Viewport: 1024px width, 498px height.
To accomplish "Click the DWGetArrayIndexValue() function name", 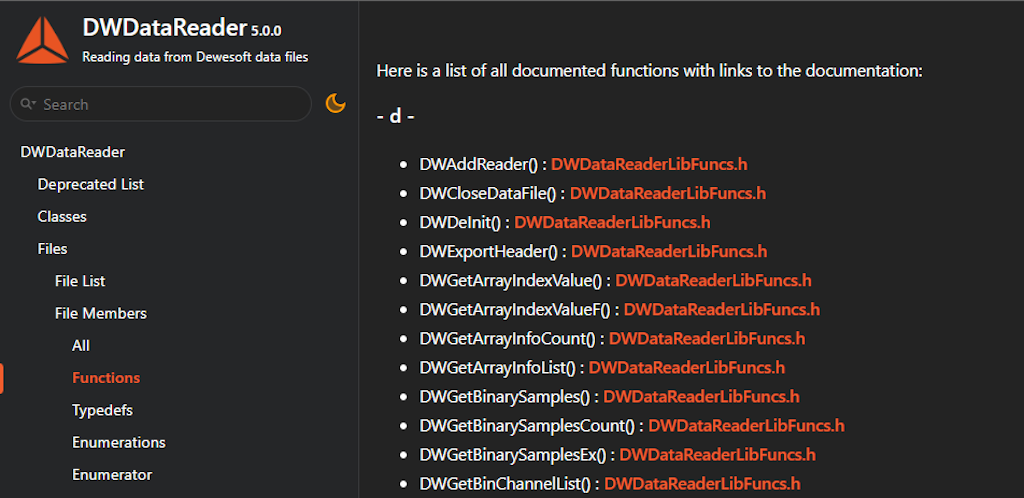I will 511,281.
